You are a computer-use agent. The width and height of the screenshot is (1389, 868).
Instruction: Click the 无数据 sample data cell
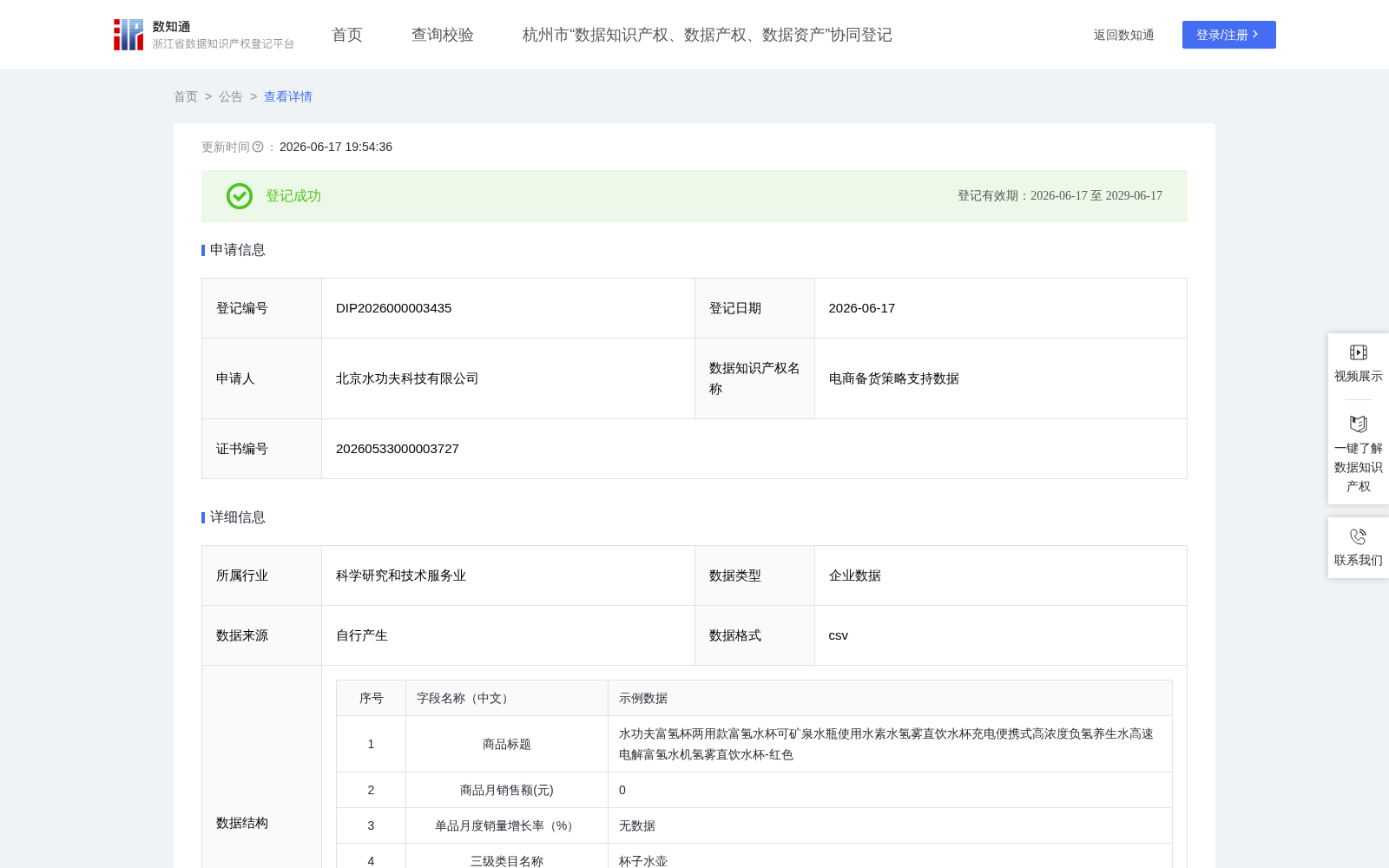coord(890,825)
